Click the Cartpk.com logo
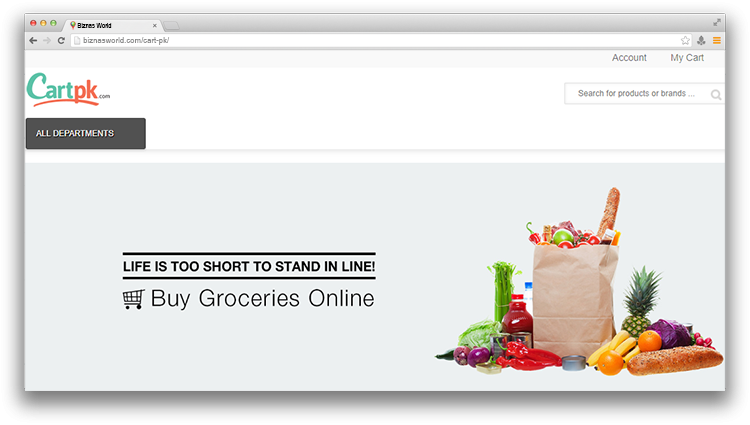This screenshot has height=425, width=750. (x=68, y=89)
